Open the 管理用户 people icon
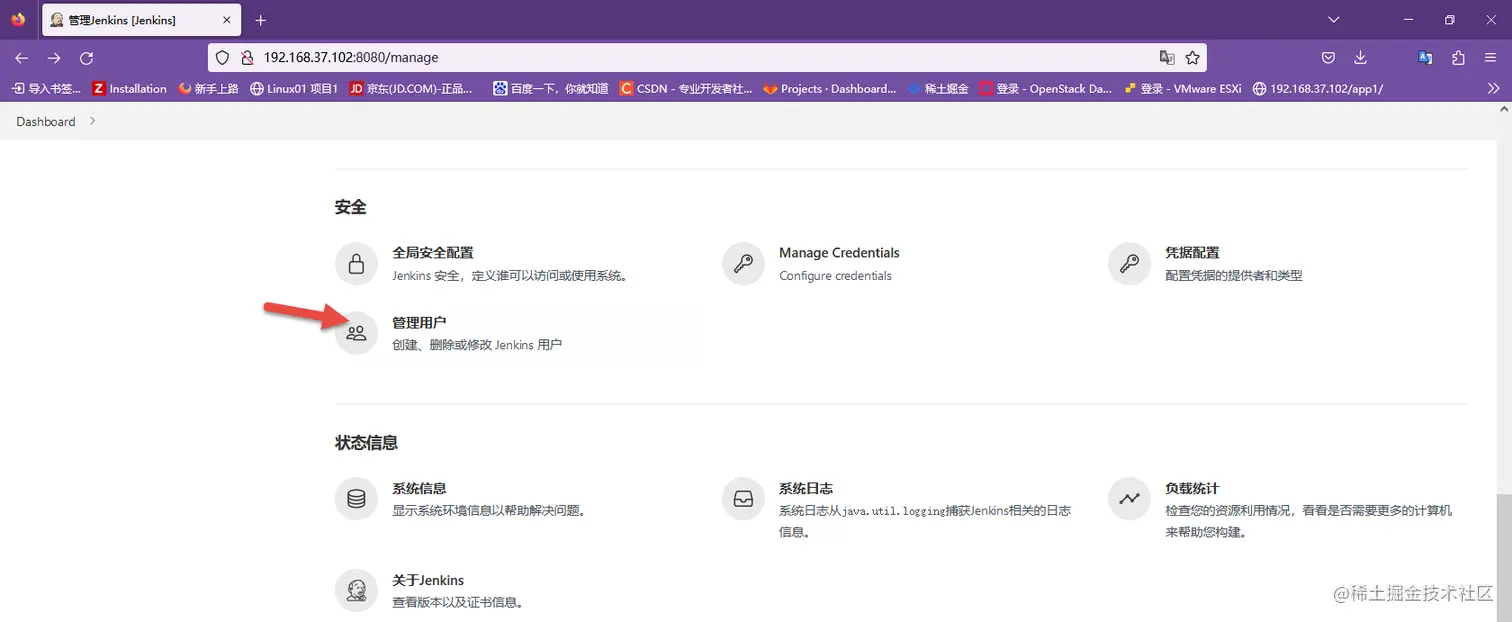This screenshot has height=622, width=1512. coord(356,333)
